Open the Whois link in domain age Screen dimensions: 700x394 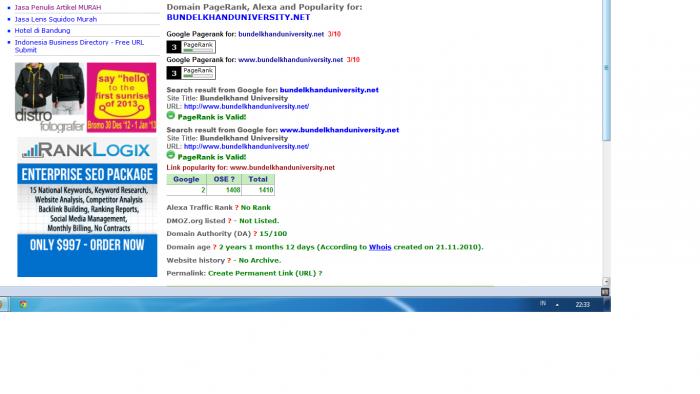click(380, 247)
